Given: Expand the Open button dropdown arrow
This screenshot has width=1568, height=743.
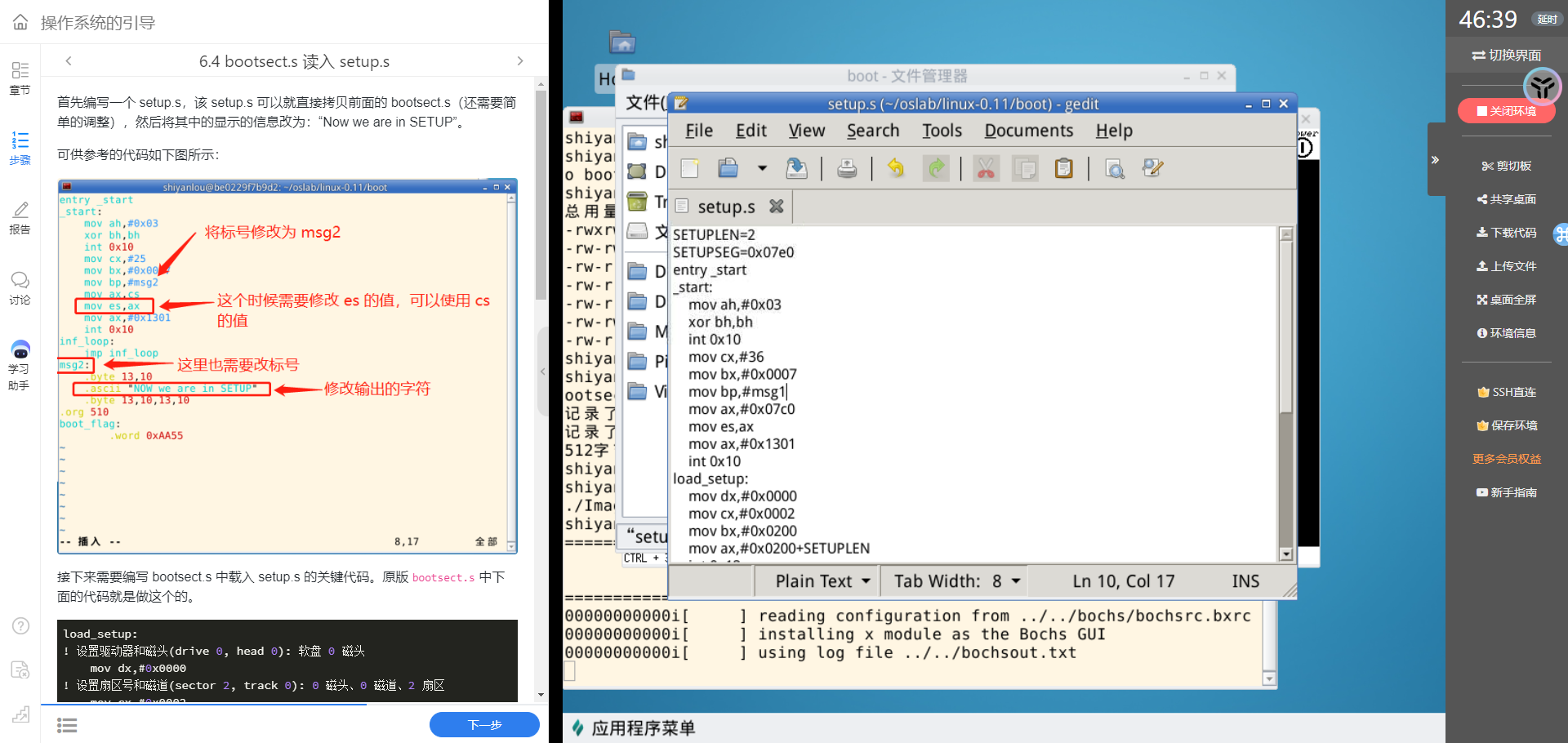Looking at the screenshot, I should pos(762,168).
